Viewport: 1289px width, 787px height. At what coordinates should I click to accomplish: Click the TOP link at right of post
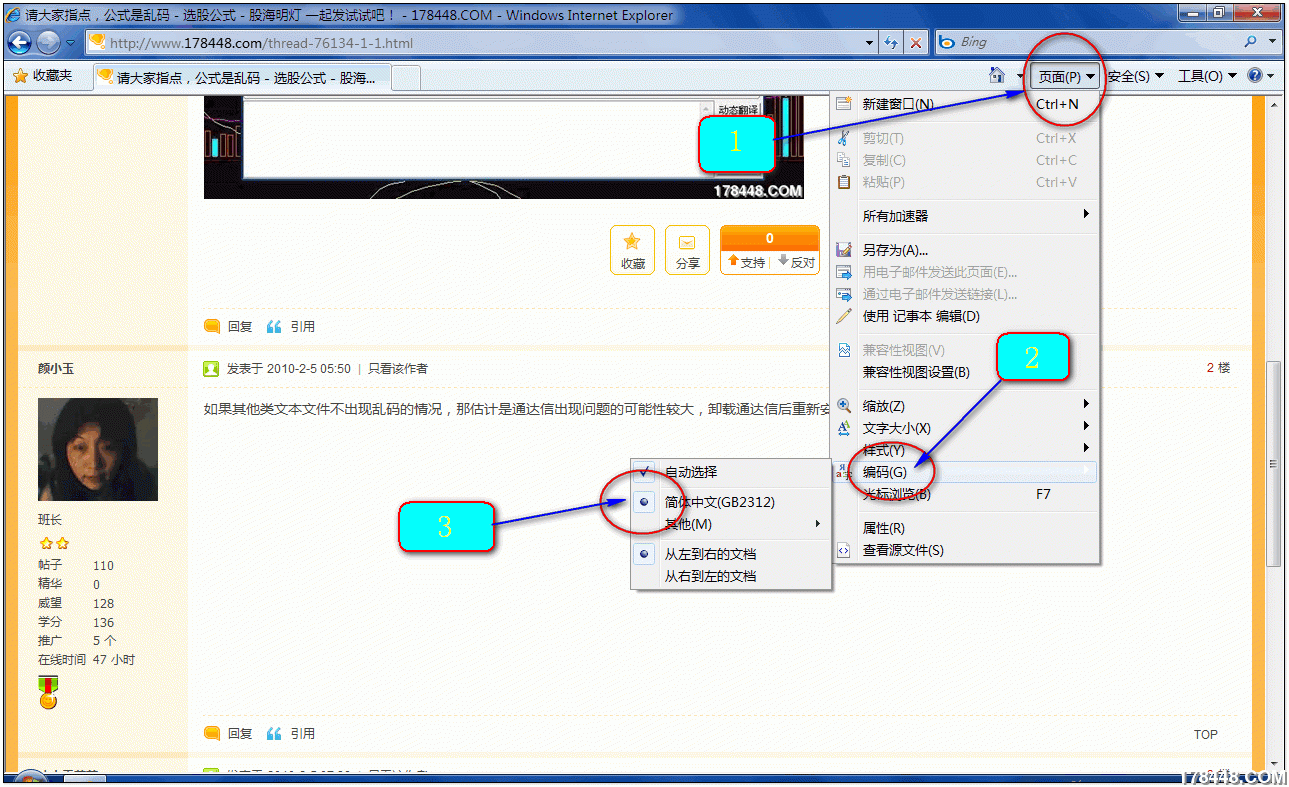pyautogui.click(x=1206, y=734)
